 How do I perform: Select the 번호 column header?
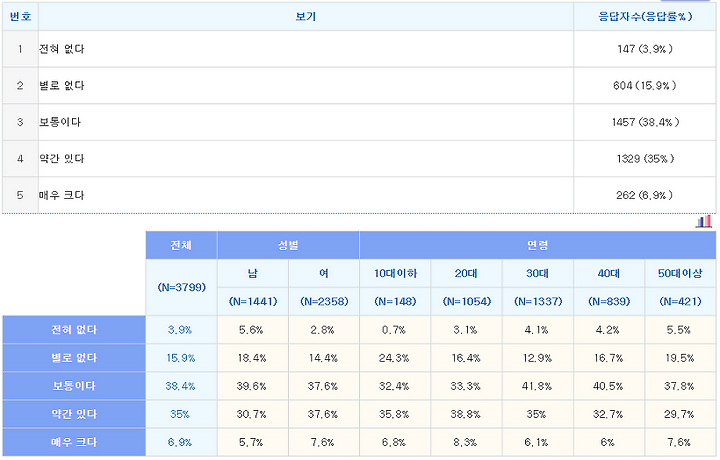20,17
